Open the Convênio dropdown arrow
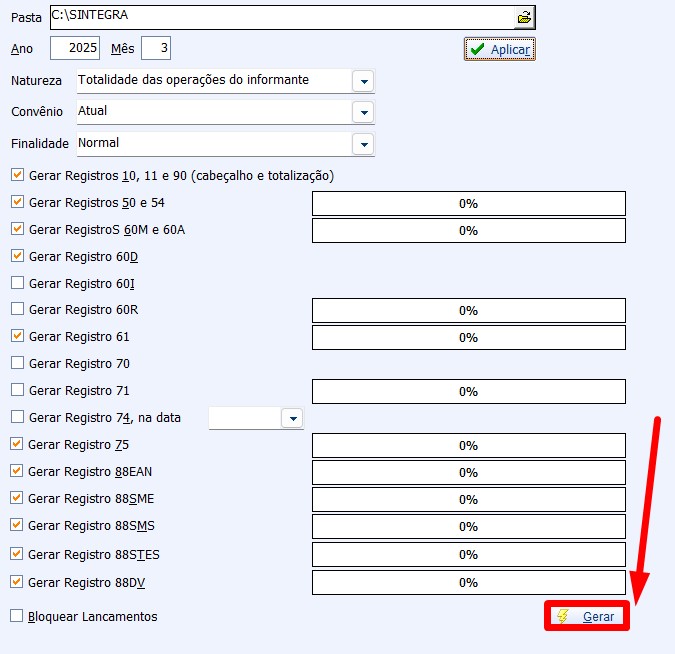This screenshot has height=654, width=675. (363, 112)
